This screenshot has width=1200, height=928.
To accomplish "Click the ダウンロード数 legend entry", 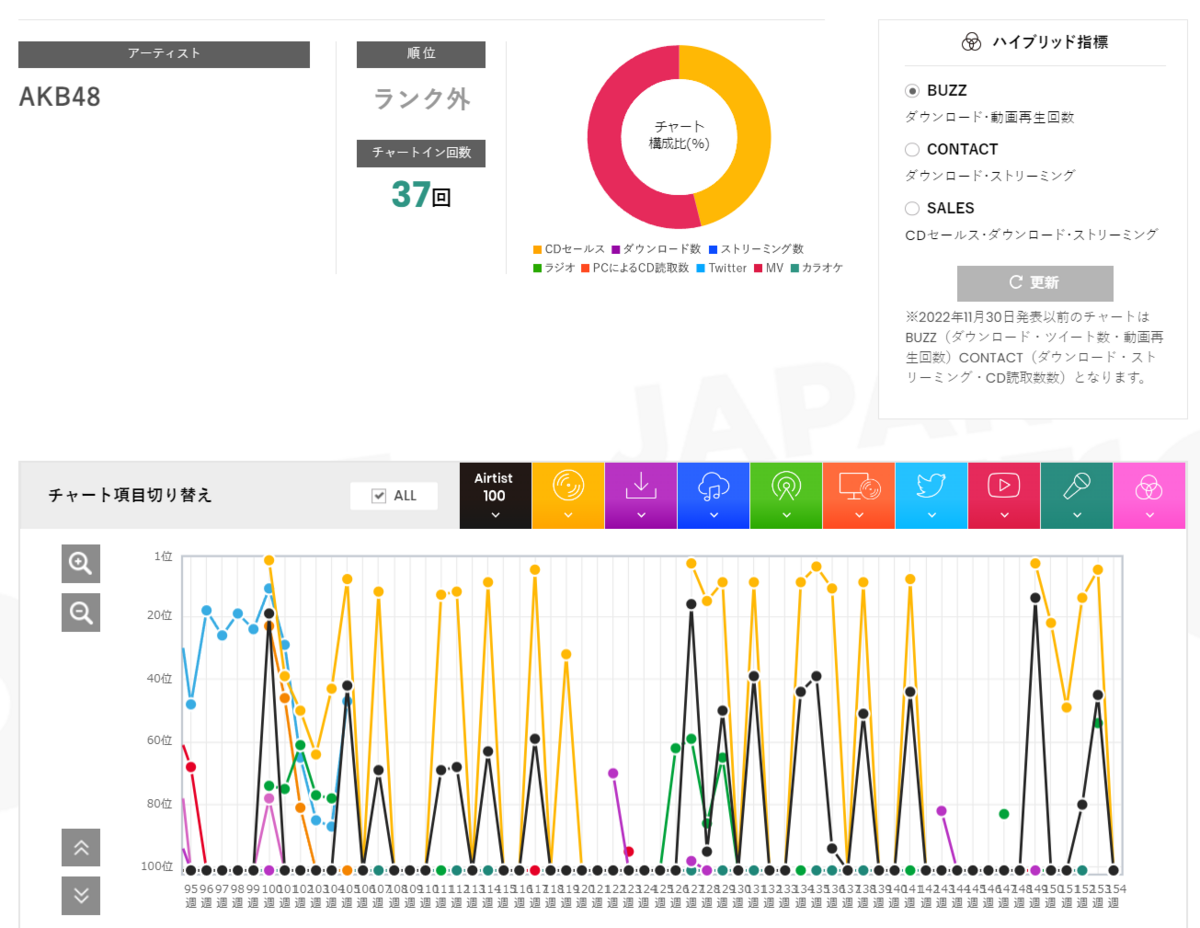I will coord(655,249).
